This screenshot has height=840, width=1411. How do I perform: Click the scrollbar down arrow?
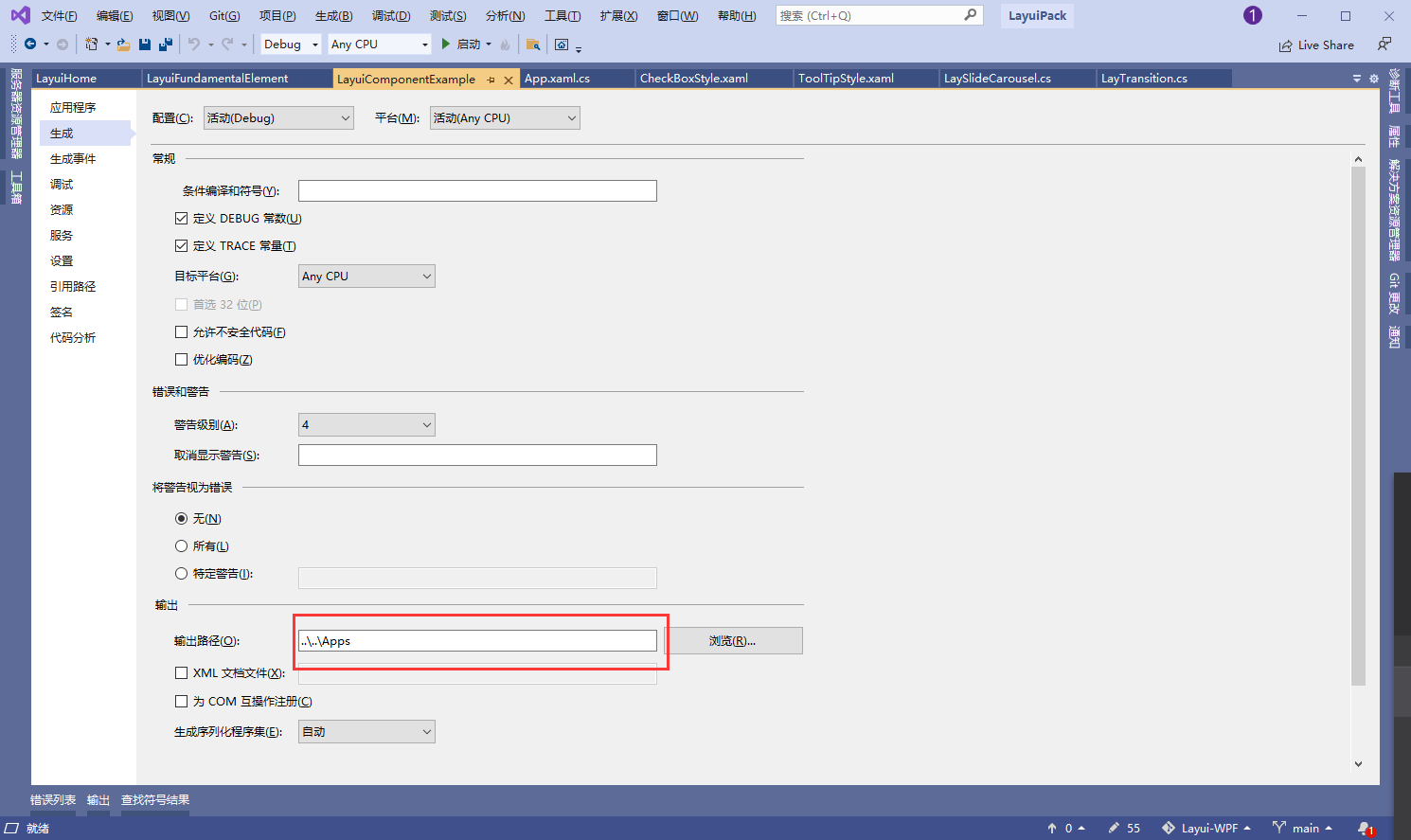coord(1358,763)
